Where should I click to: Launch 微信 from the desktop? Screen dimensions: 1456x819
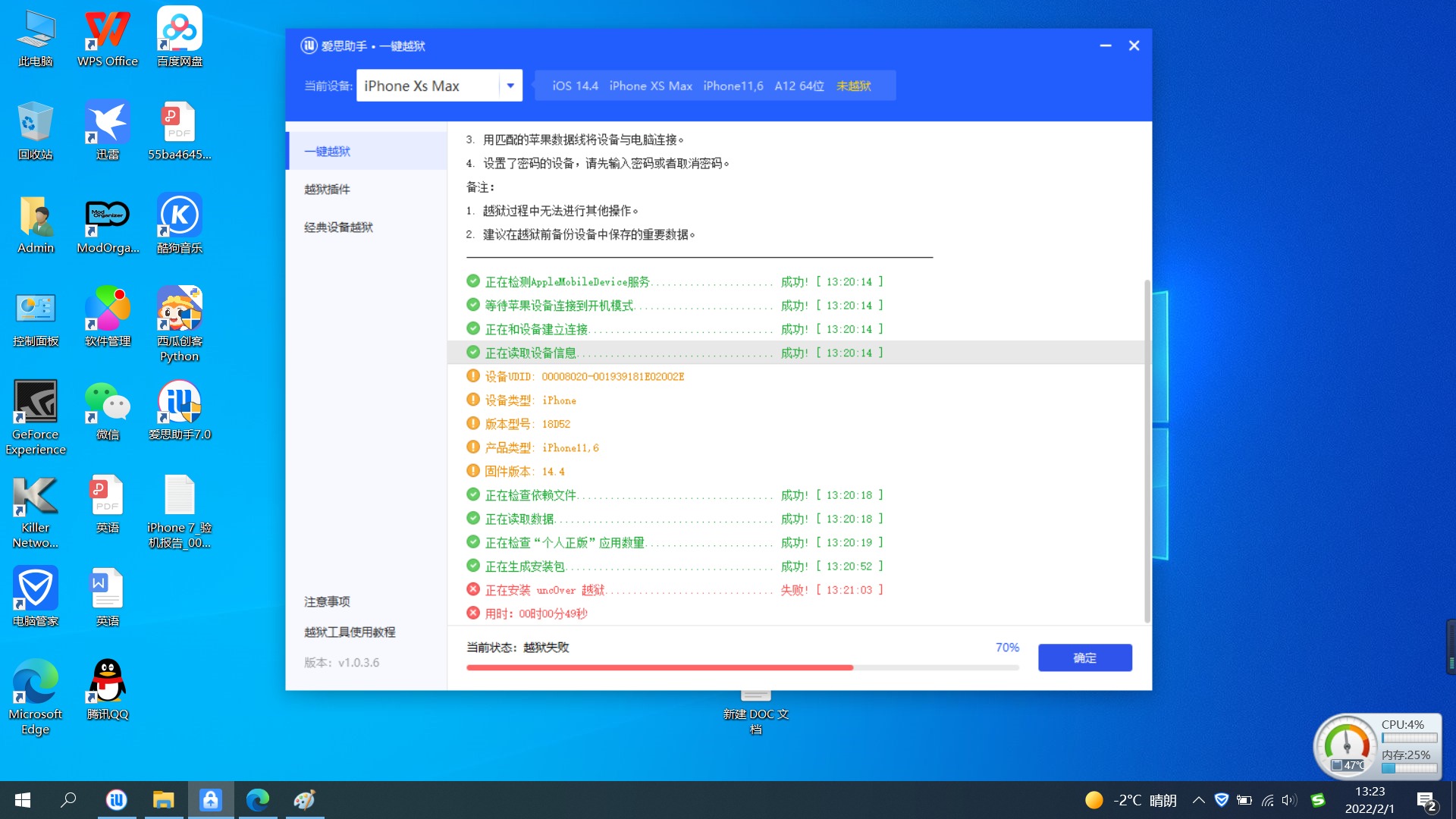click(x=108, y=411)
